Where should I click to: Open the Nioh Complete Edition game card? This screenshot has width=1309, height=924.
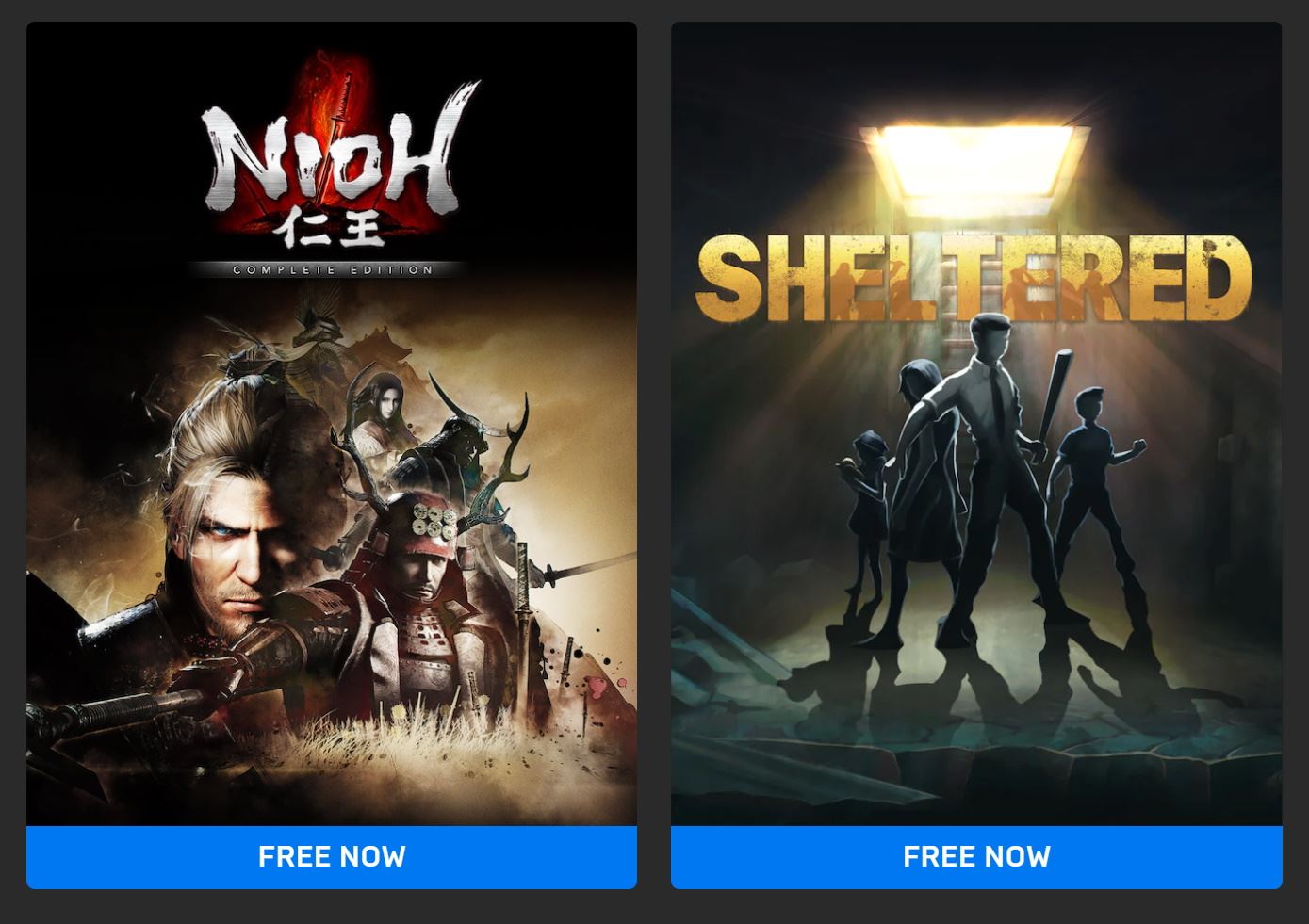click(x=332, y=424)
